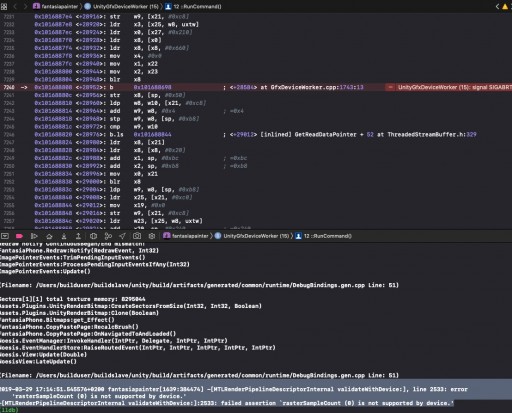Open UnityGfxDeviceWorker (15) in top jump bar
Viewport: 512px width, 413px height.
(122, 6)
